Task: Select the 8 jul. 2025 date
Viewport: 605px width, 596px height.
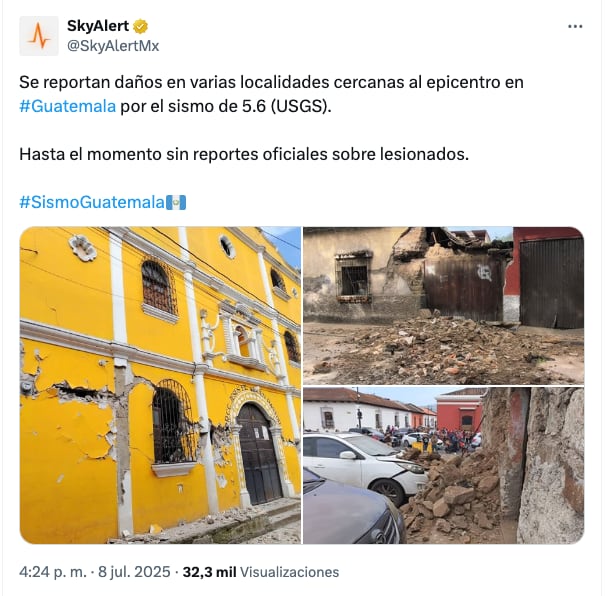Action: tap(134, 572)
